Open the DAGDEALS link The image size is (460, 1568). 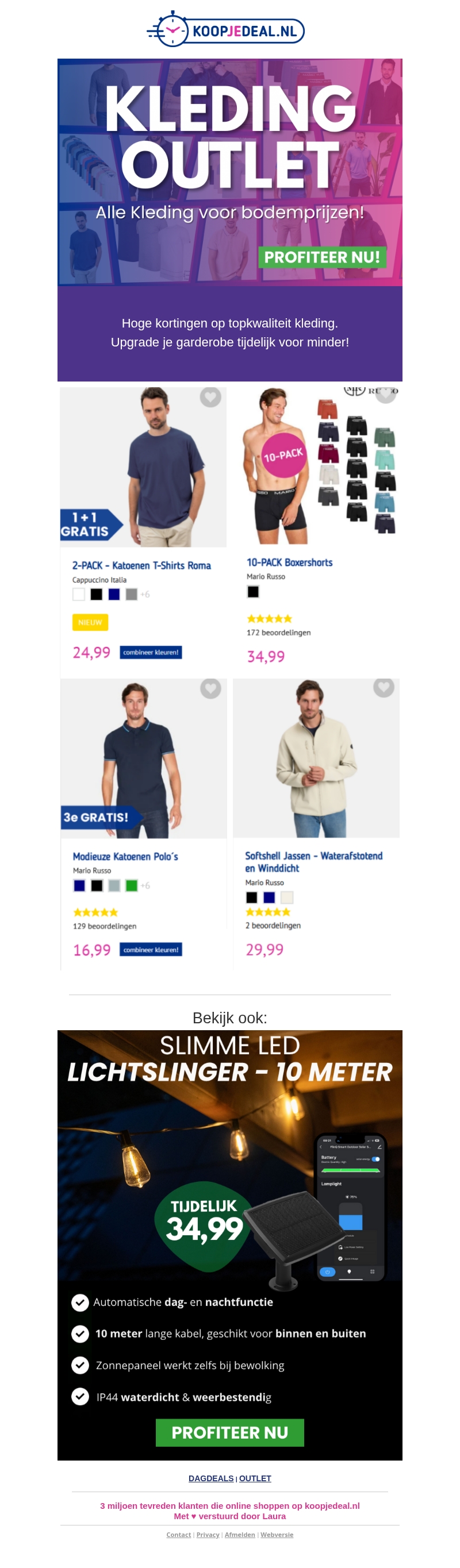(x=211, y=1478)
